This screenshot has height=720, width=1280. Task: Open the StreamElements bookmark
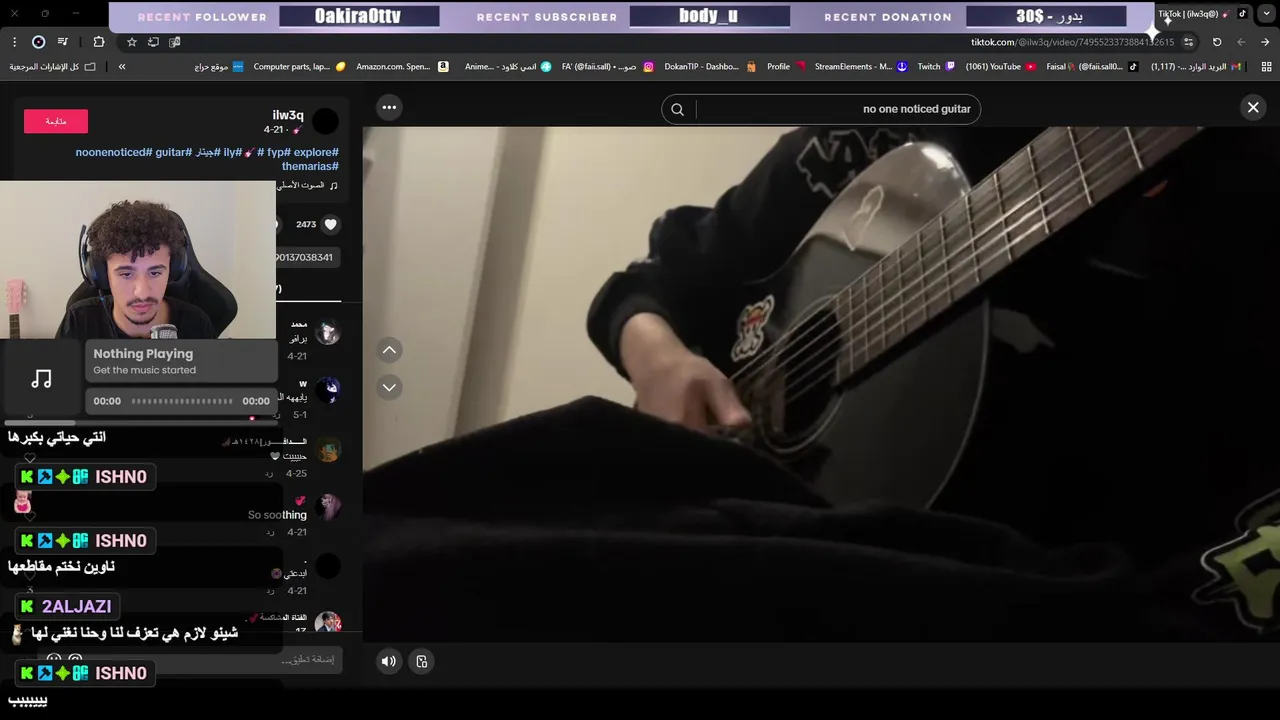pyautogui.click(x=860, y=67)
